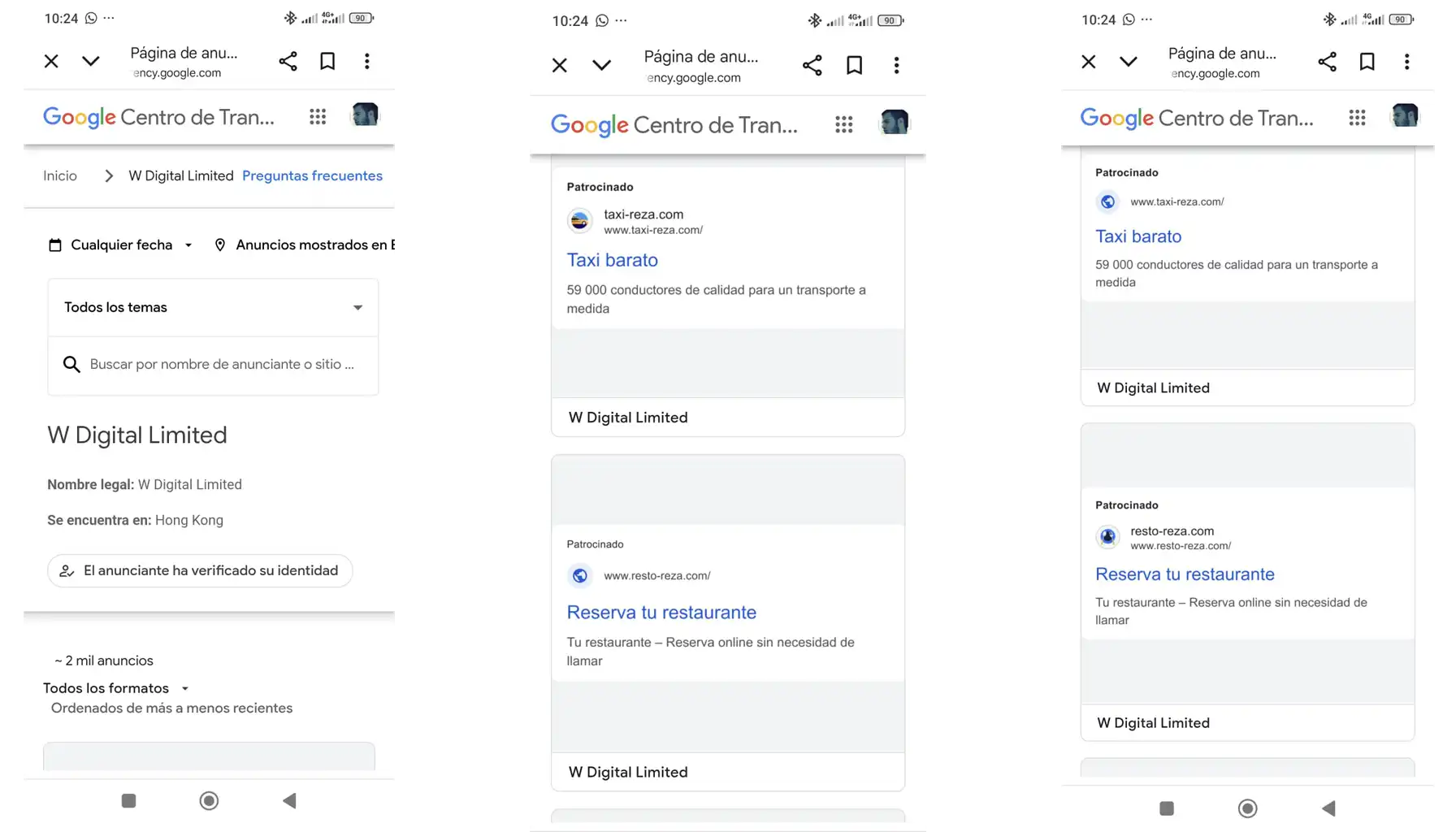1456x832 pixels.
Task: Tap the bookmark icon in the middle phone screen
Action: tap(854, 65)
